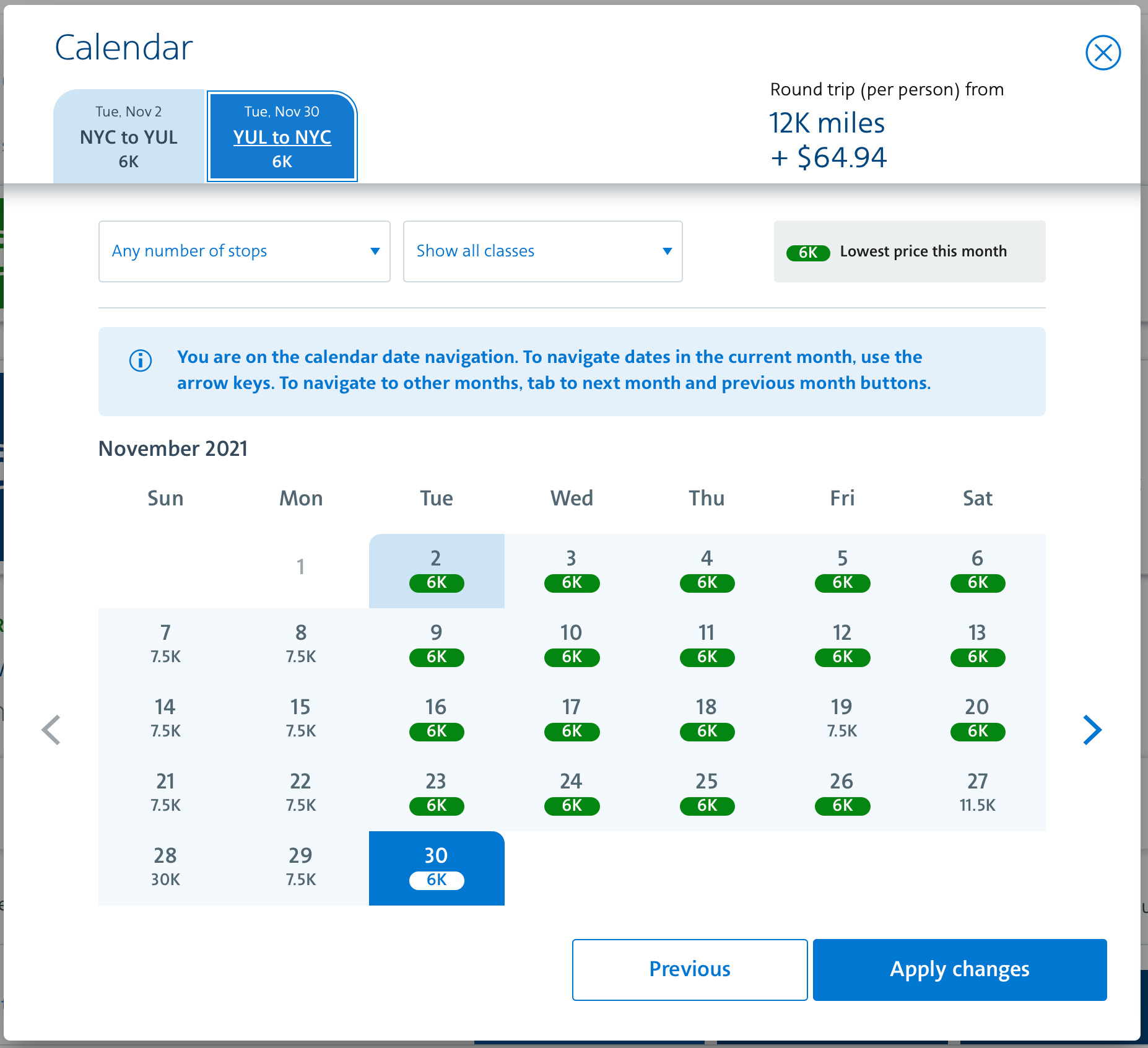Go to the previous month arrow

[51, 730]
